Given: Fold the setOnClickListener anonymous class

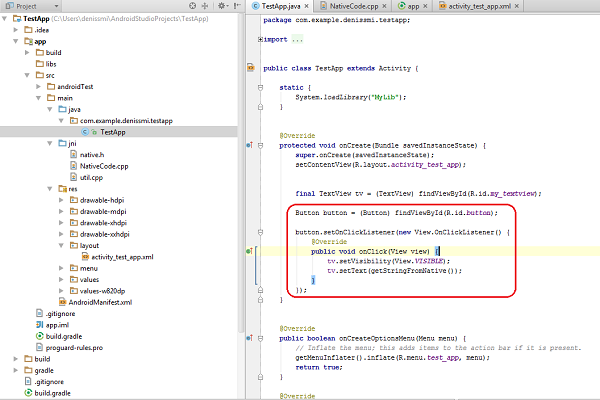Looking at the screenshot, I should tap(261, 232).
